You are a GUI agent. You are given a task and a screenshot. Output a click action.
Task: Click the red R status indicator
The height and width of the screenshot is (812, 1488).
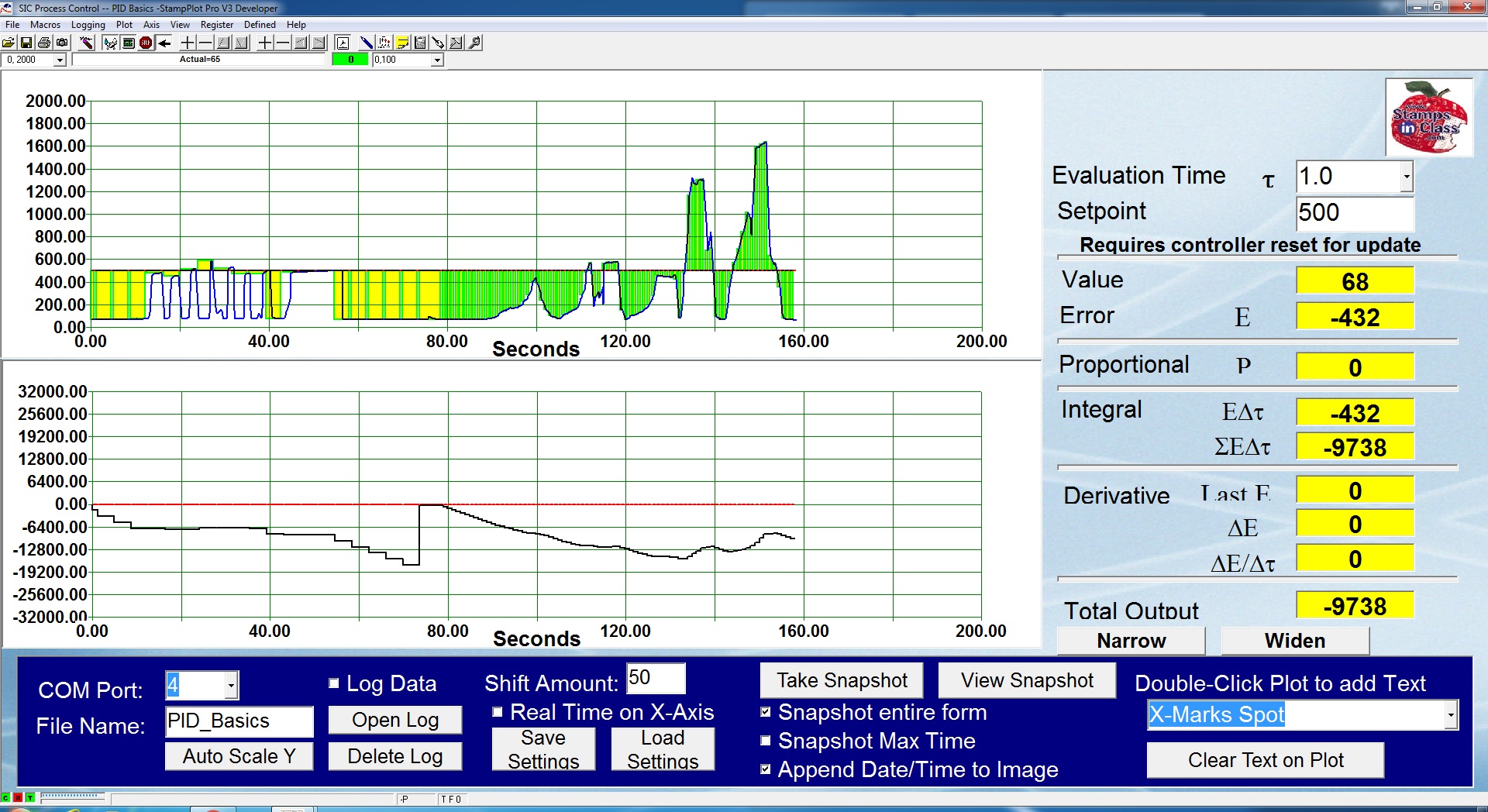pyautogui.click(x=18, y=797)
